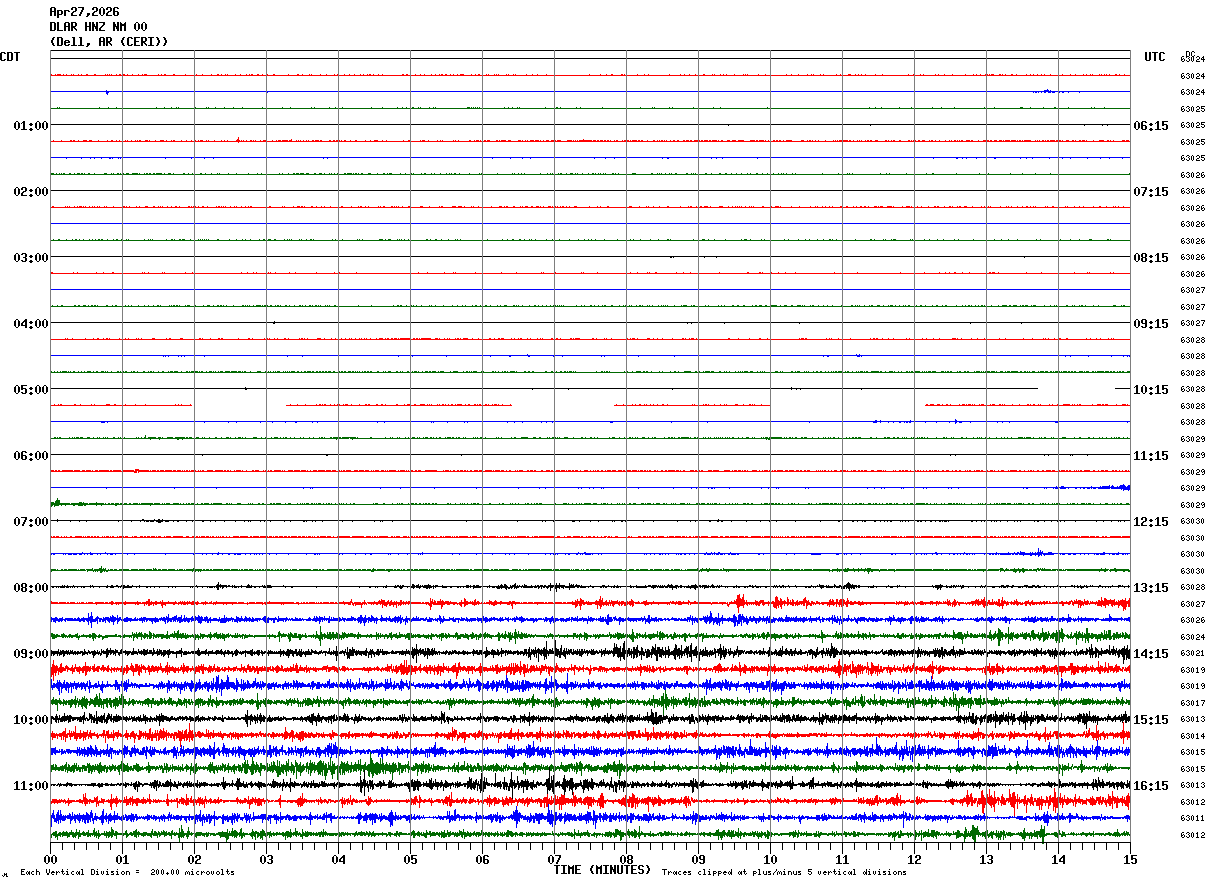Click minute tick label 00 on time axis
This screenshot has height=886, width=1210.
(x=50, y=859)
